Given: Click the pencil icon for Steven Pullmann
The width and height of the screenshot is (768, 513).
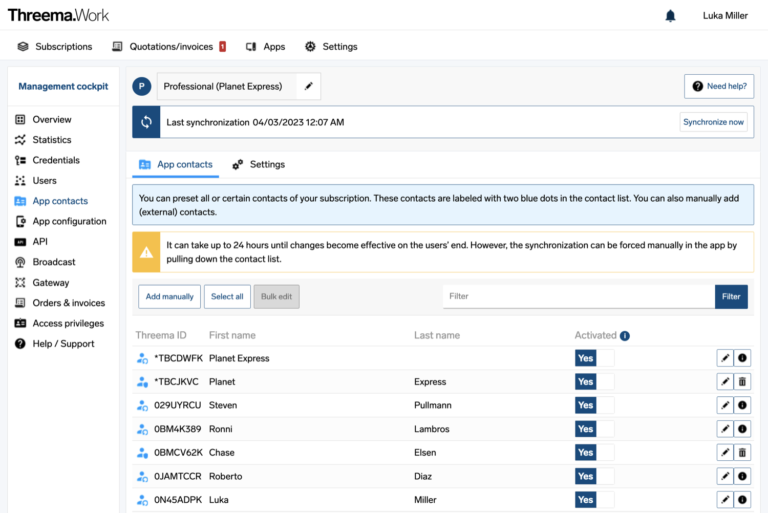Looking at the screenshot, I should tap(725, 405).
